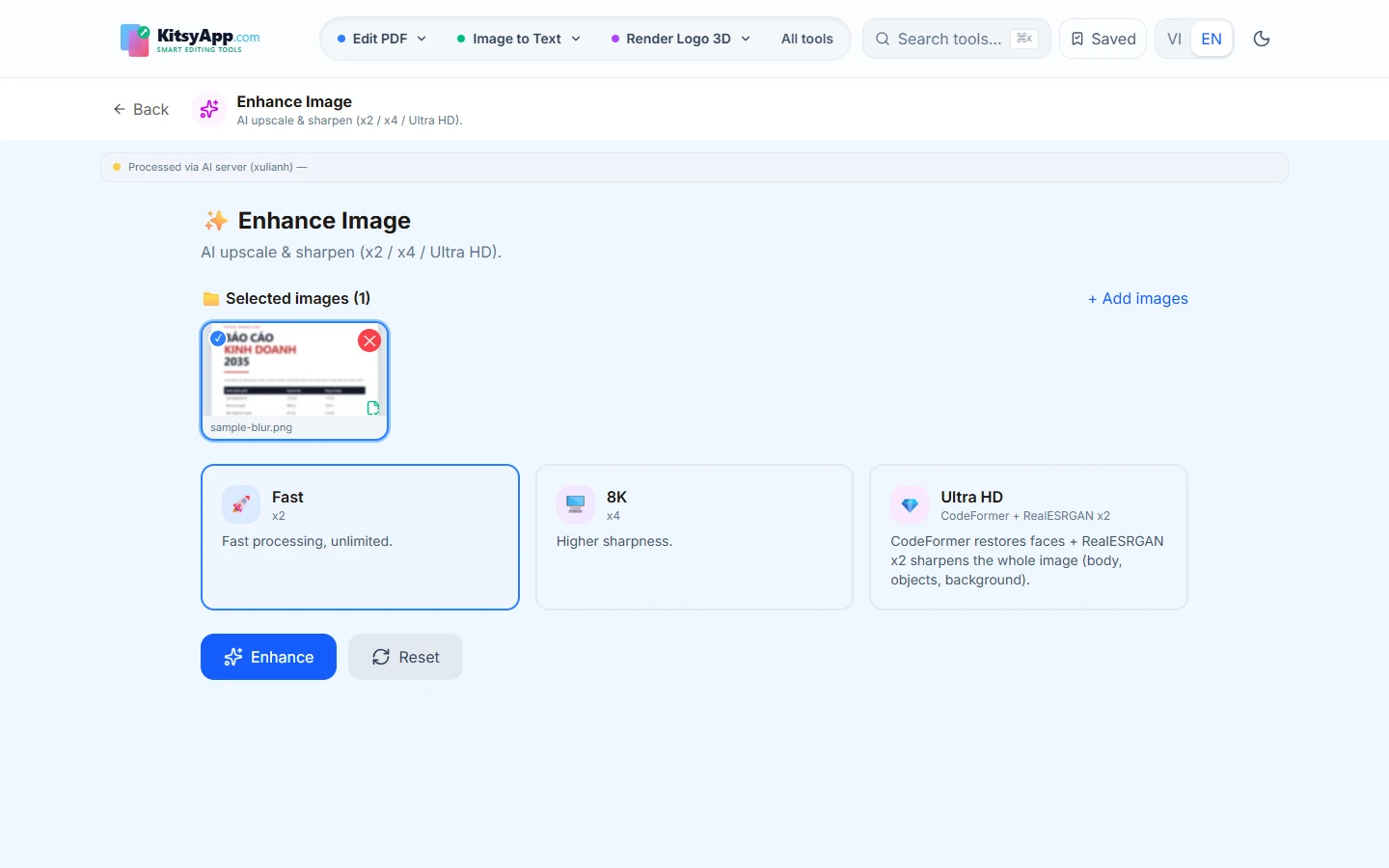
Task: Expand the Edit PDF dropdown
Action: [381, 39]
